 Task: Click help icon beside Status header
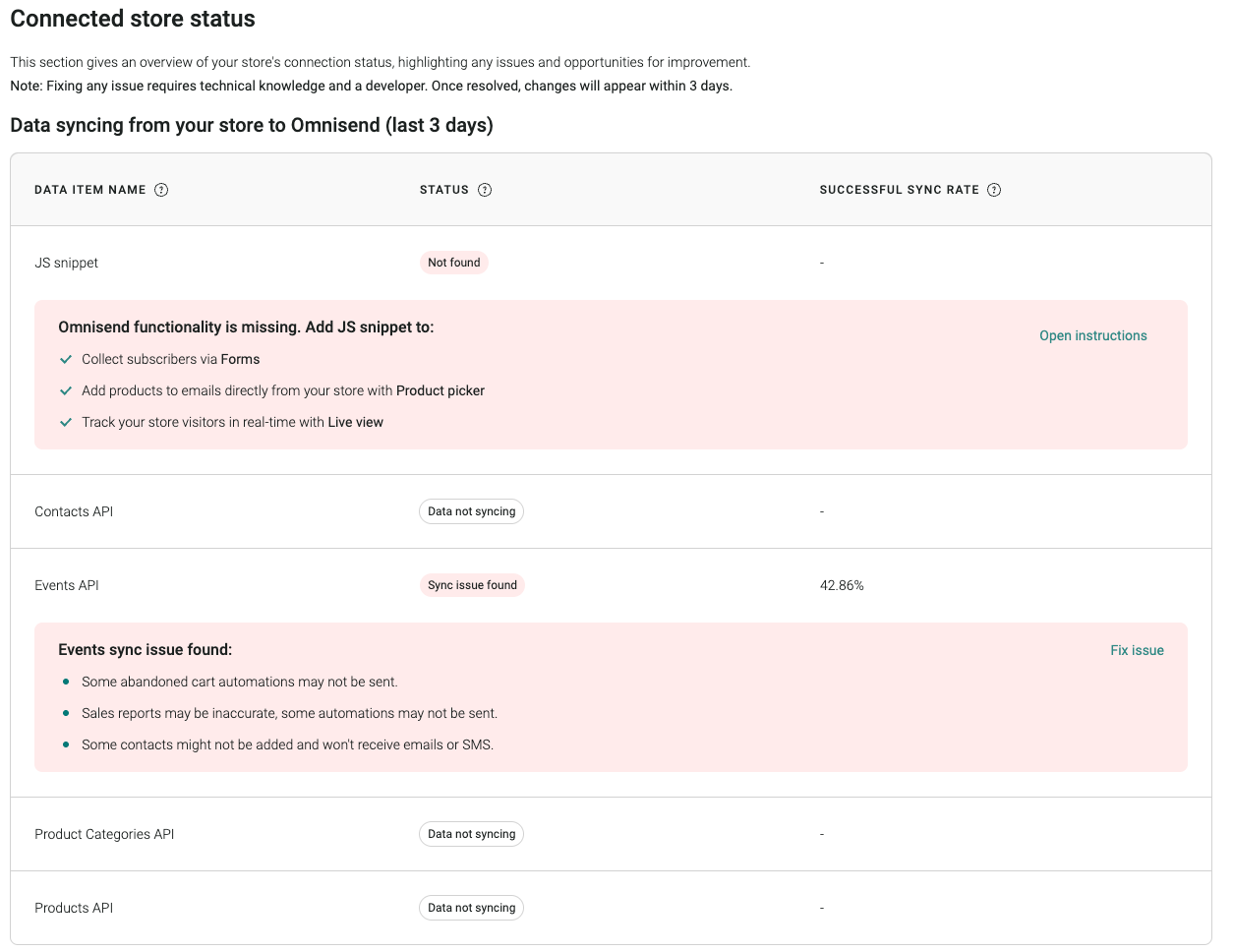click(485, 190)
